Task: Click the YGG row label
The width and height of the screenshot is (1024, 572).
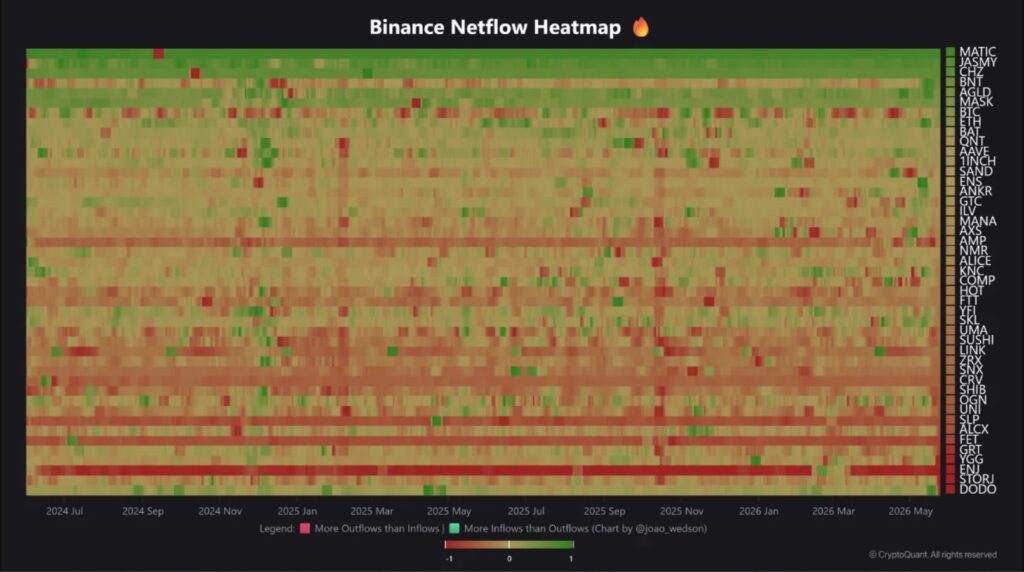Action: point(971,459)
